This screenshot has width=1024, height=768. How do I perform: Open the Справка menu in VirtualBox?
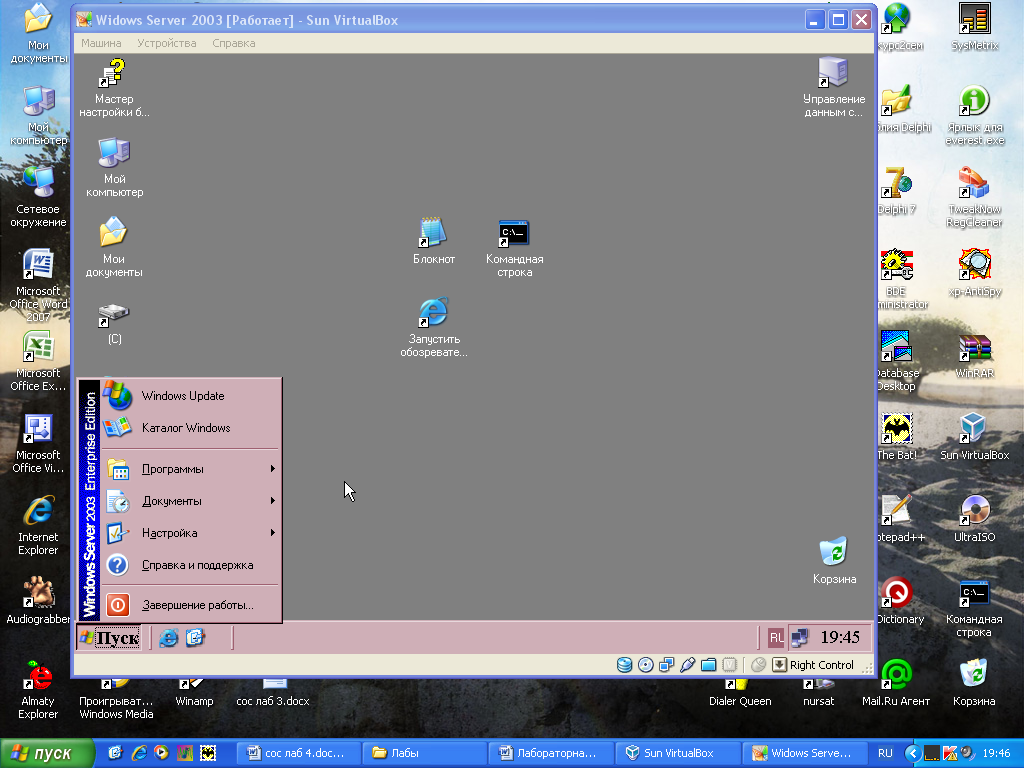click(x=234, y=43)
